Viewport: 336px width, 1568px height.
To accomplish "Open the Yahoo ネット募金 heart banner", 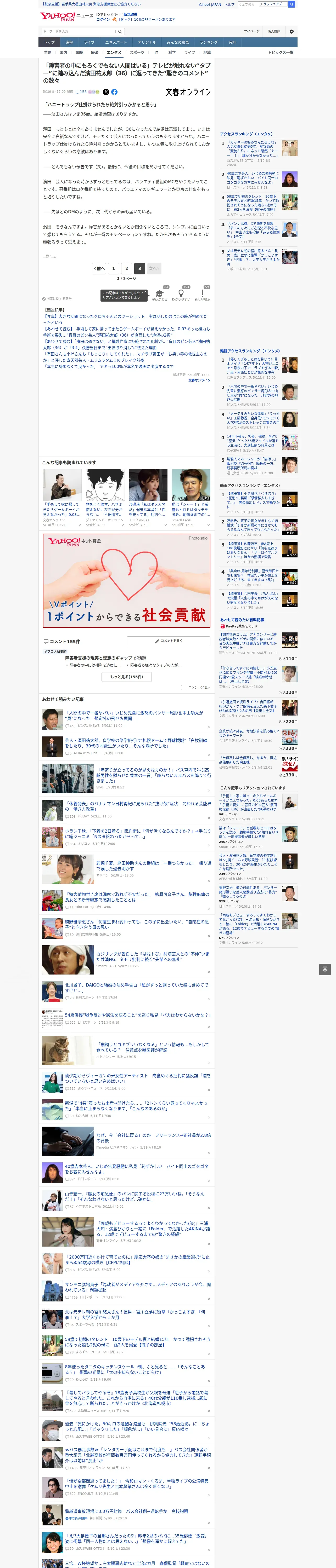I will (x=126, y=581).
